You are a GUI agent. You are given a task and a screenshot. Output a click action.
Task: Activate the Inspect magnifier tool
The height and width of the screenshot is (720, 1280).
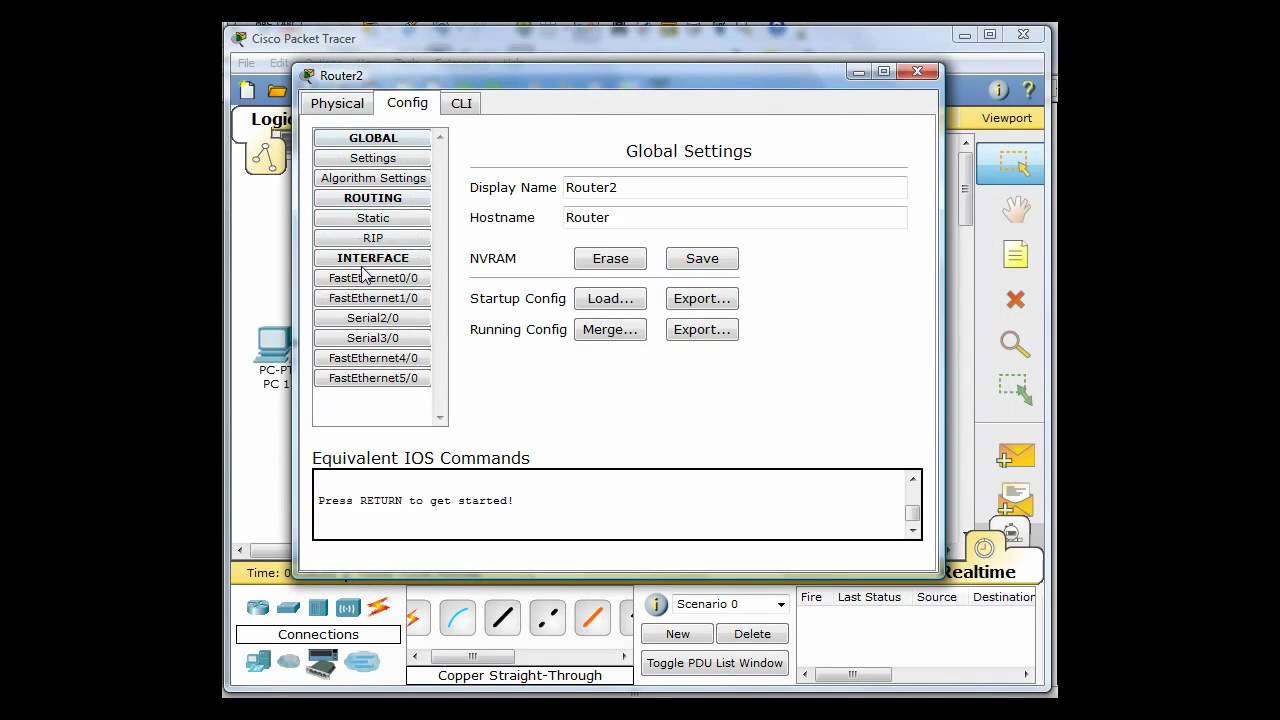[1015, 344]
